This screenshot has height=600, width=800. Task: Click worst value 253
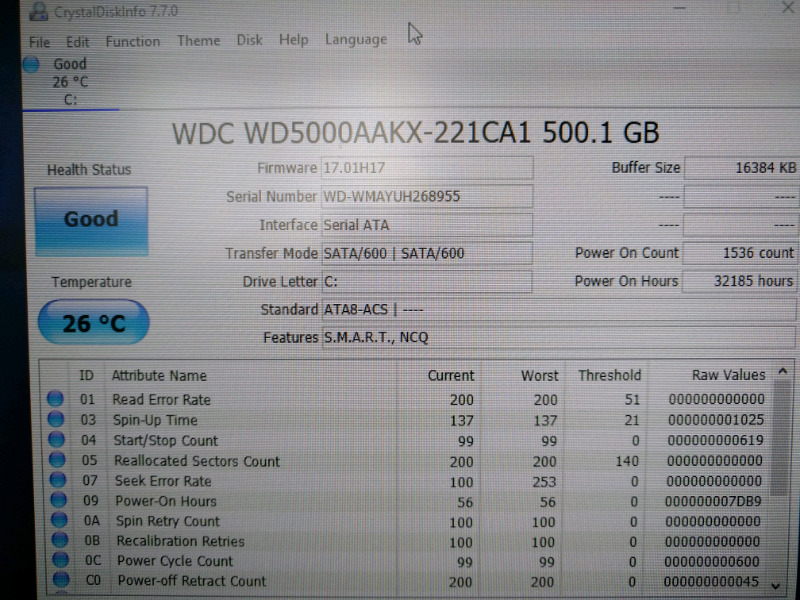coord(544,482)
